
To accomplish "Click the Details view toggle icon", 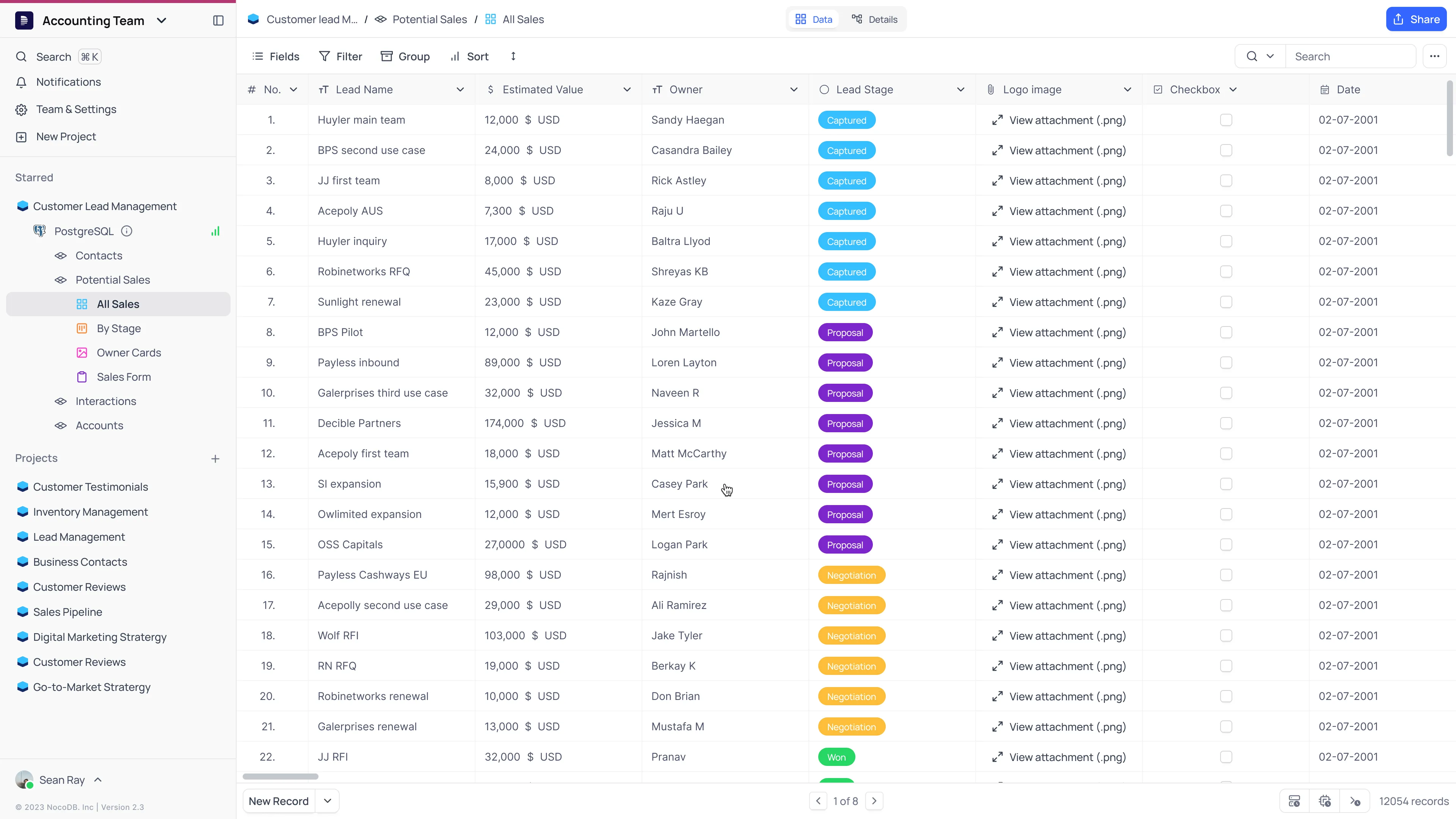I will 857,19.
